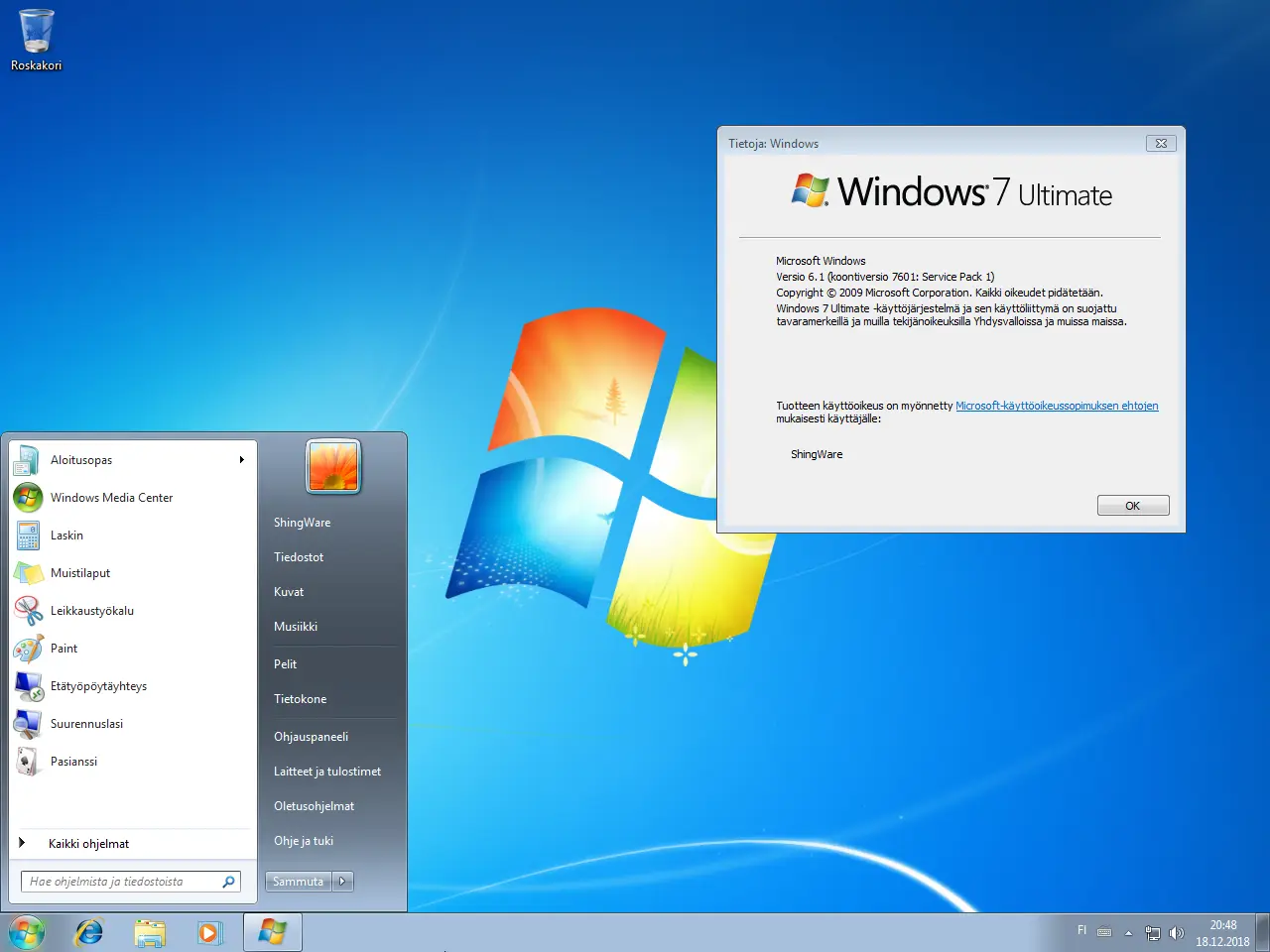The height and width of the screenshot is (952, 1270).
Task: Launch Etätyöpöytäyhteys remote desktop
Action: (x=98, y=686)
